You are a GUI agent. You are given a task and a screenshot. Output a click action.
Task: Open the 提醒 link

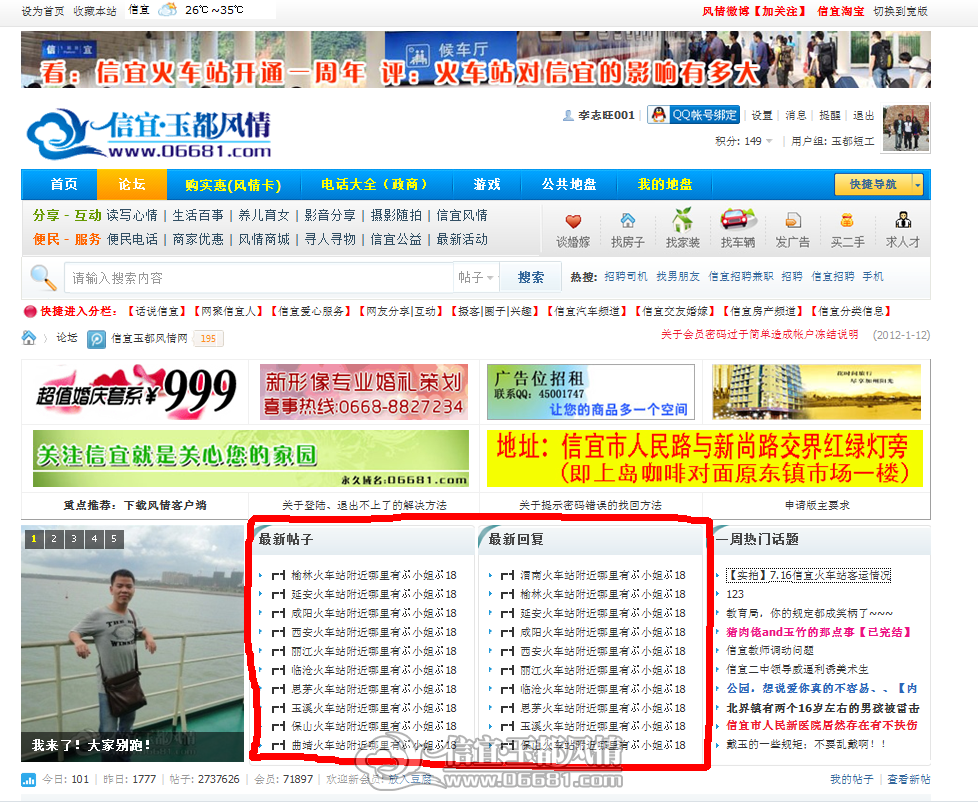830,115
